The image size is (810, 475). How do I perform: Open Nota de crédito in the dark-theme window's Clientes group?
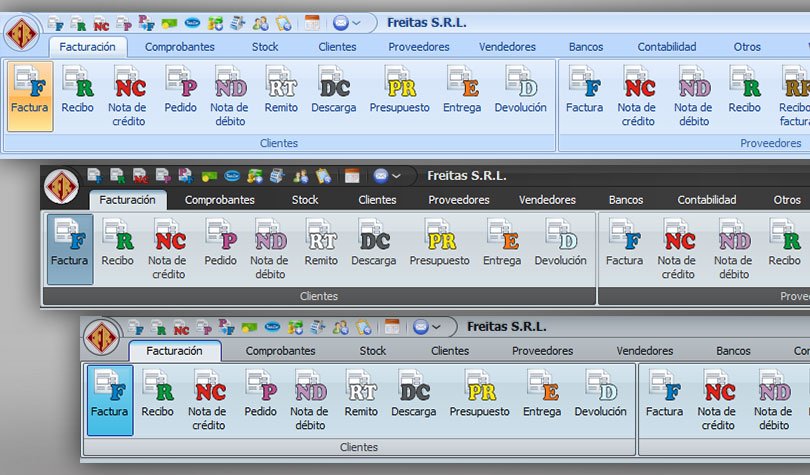click(x=167, y=249)
